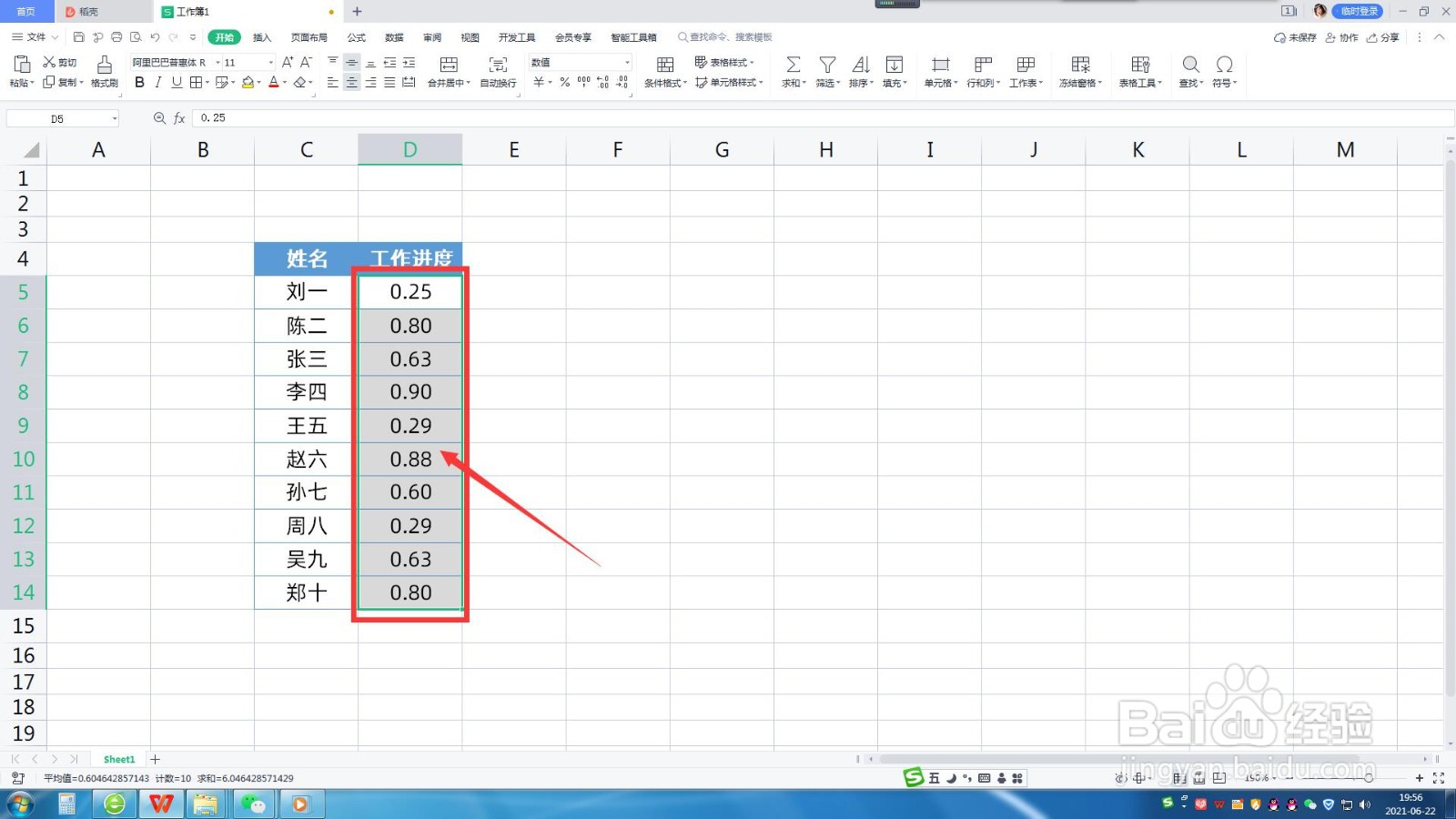
Task: Click the Filter (筛选) funnel icon
Action: pos(827,65)
